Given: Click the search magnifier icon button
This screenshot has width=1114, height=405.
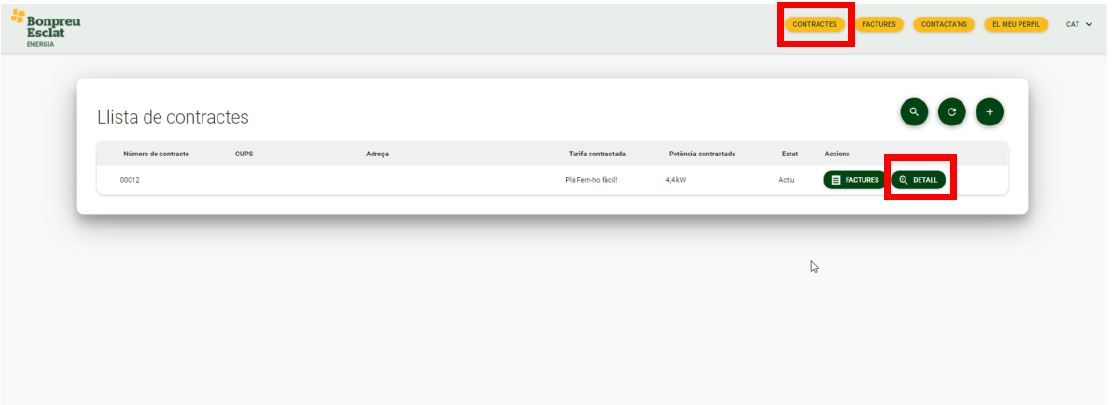Looking at the screenshot, I should [914, 112].
